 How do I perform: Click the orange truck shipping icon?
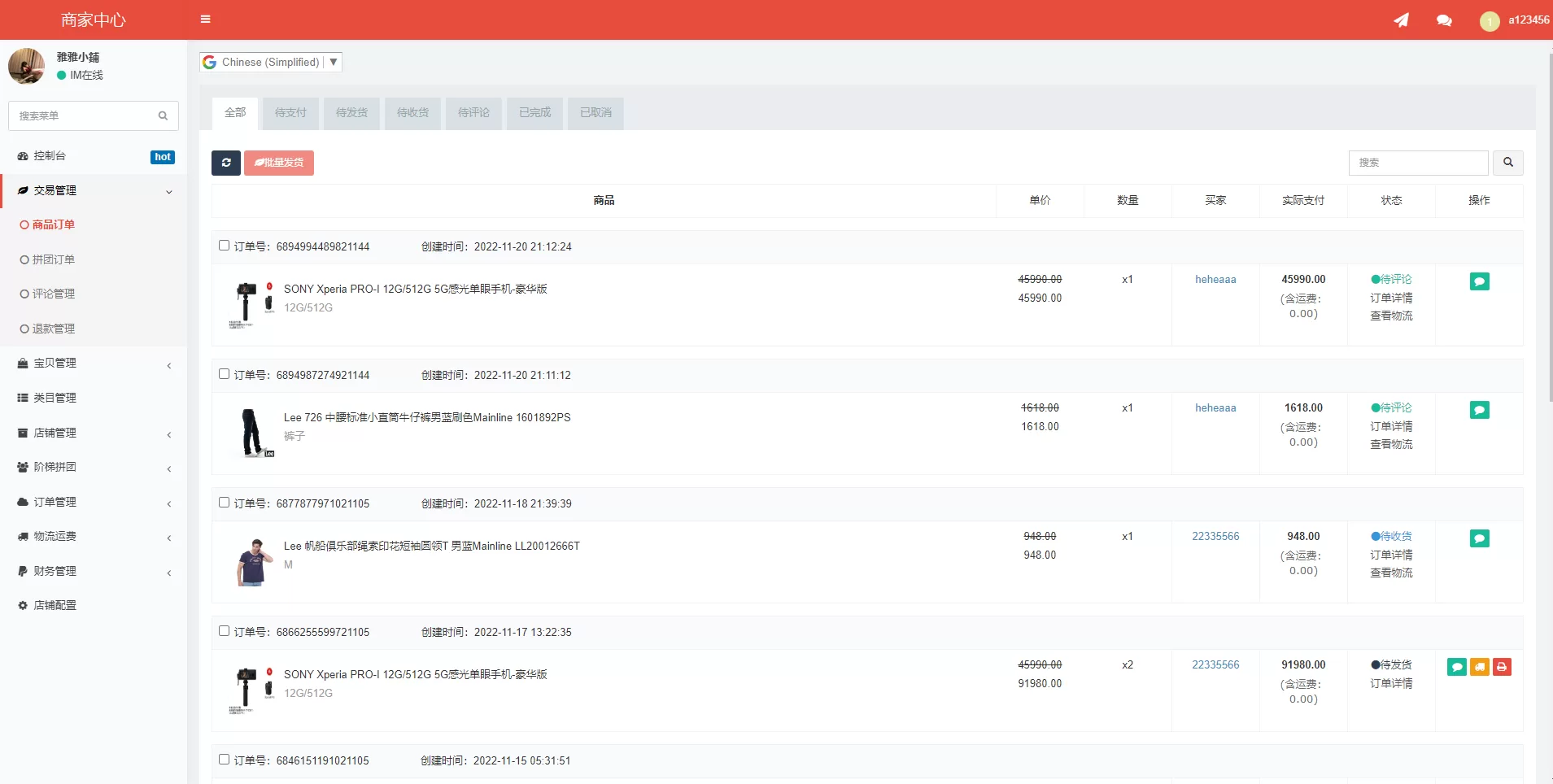(1479, 667)
